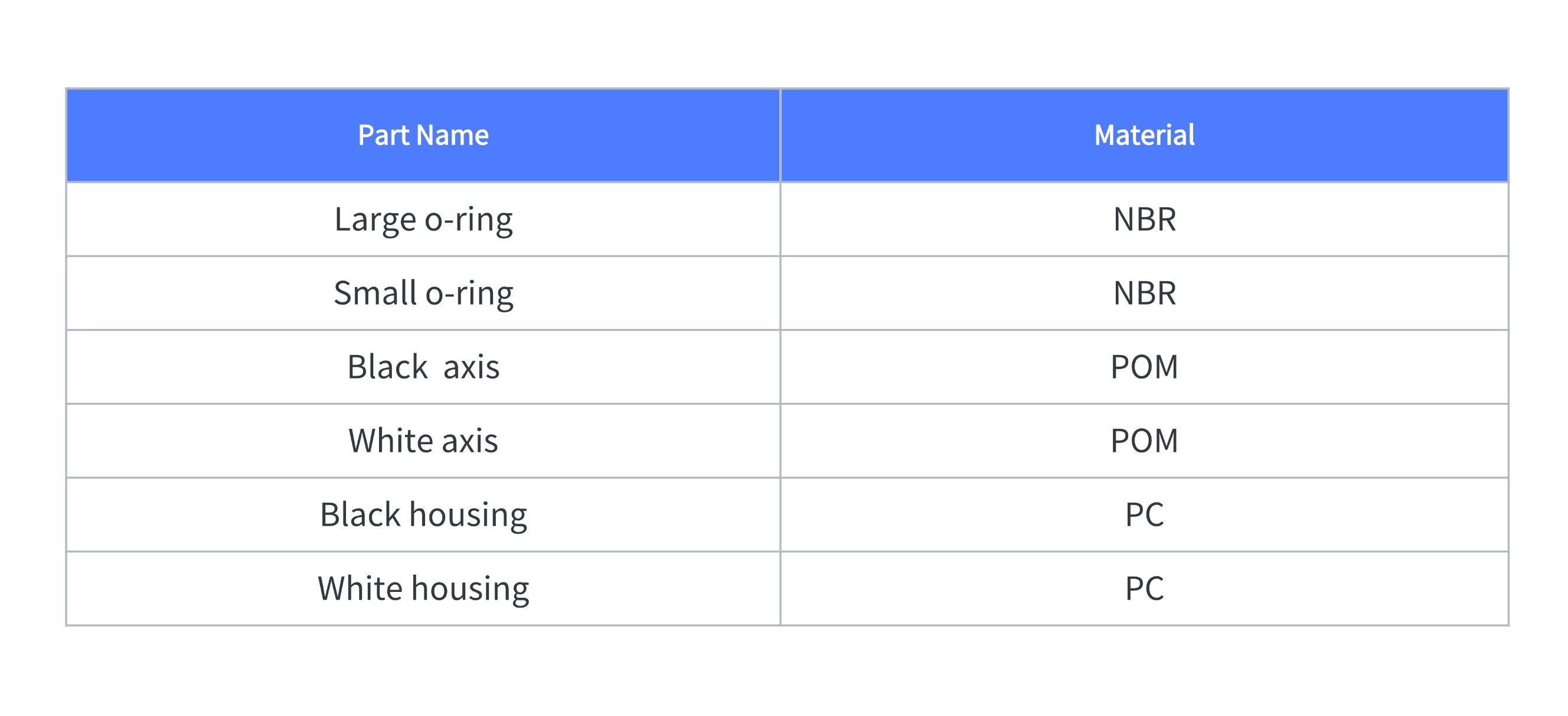The width and height of the screenshot is (1568, 716).
Task: Click the Black axis cell
Action: tap(423, 367)
